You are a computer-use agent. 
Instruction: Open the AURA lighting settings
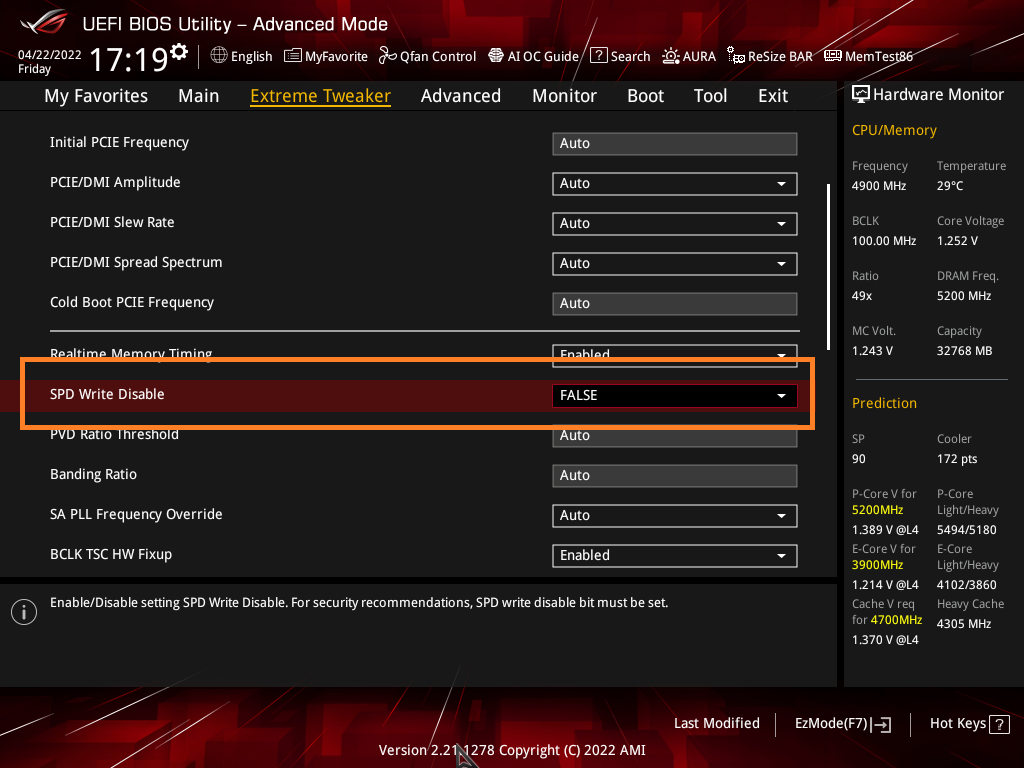(689, 56)
